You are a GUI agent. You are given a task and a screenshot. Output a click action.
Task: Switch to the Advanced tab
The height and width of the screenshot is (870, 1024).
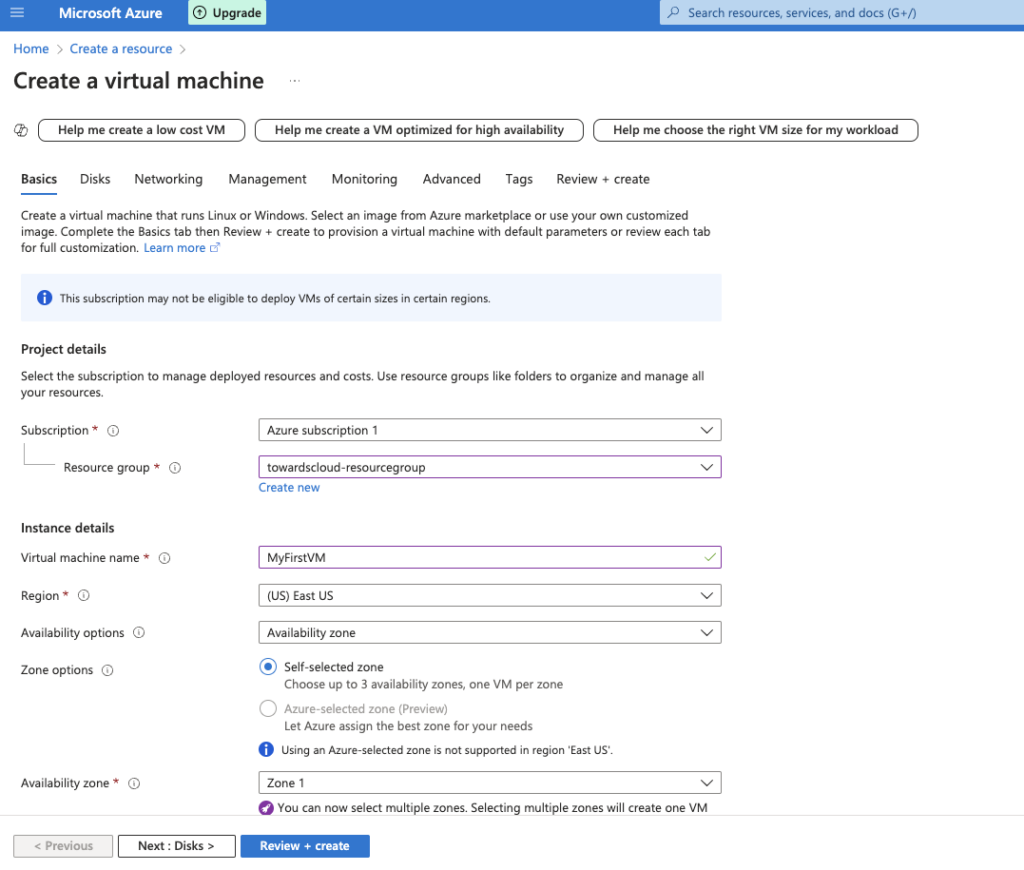[451, 179]
